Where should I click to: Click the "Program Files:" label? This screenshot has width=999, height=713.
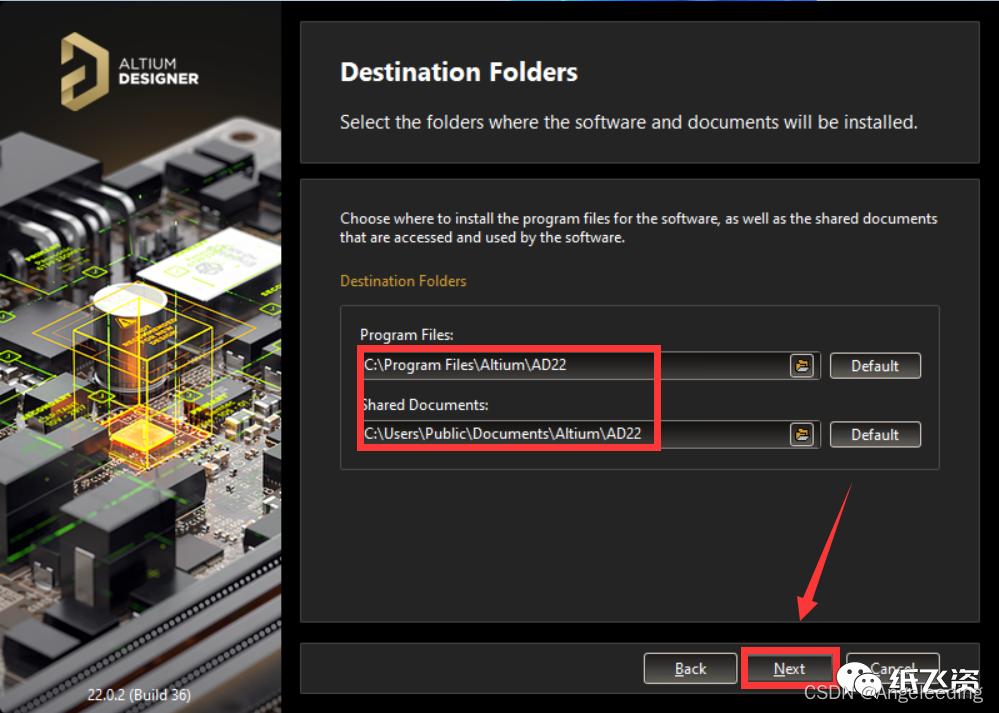(406, 335)
